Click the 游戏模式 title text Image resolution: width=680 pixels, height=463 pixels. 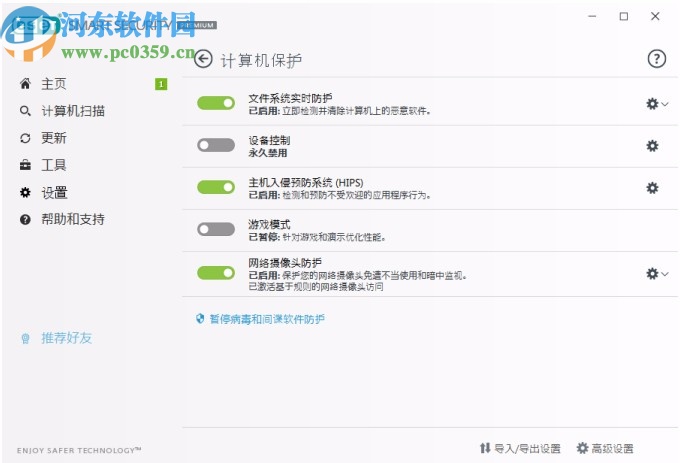coord(269,225)
